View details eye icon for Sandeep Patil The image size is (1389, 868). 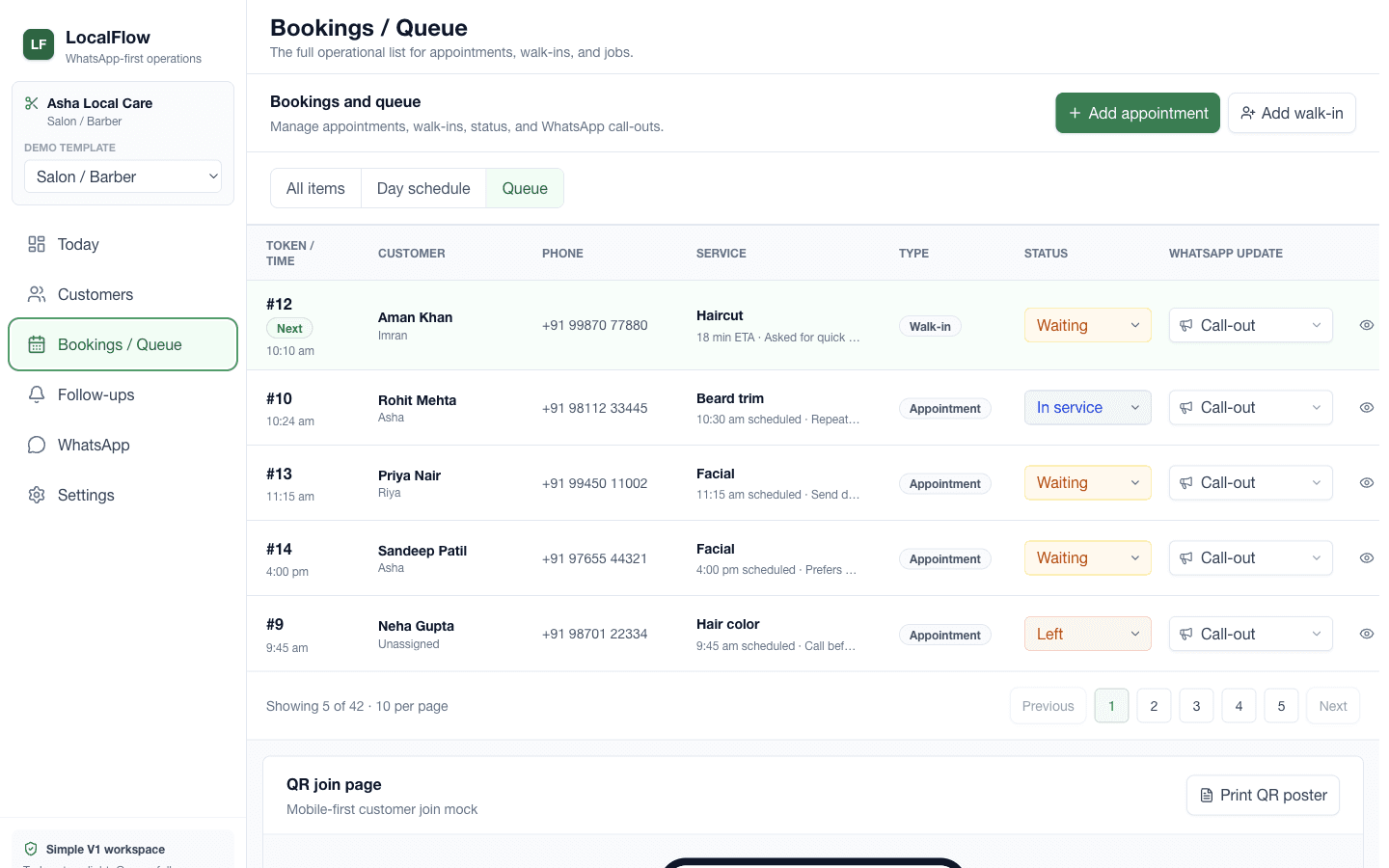click(1367, 557)
